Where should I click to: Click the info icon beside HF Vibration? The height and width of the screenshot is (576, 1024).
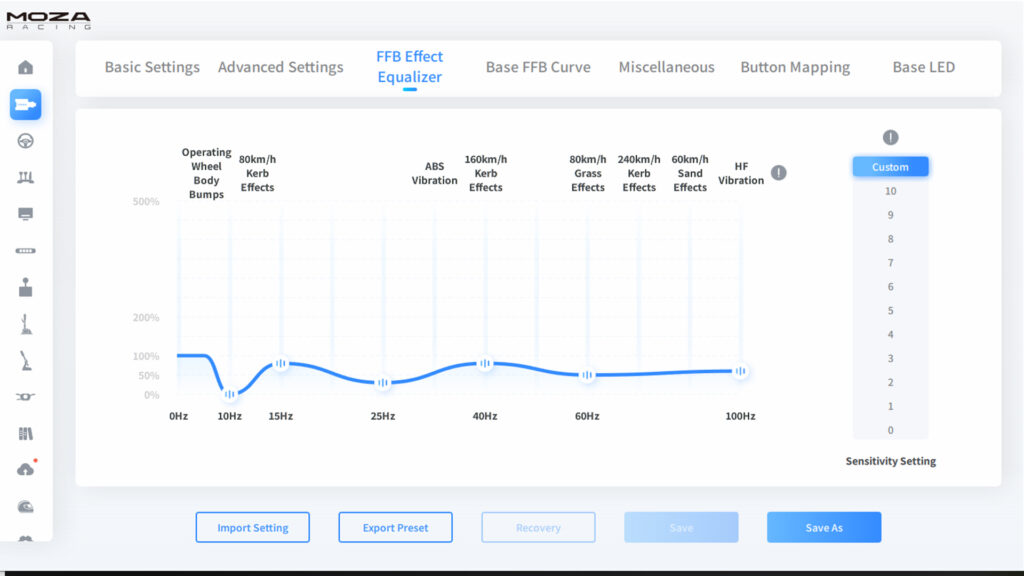pyautogui.click(x=779, y=172)
